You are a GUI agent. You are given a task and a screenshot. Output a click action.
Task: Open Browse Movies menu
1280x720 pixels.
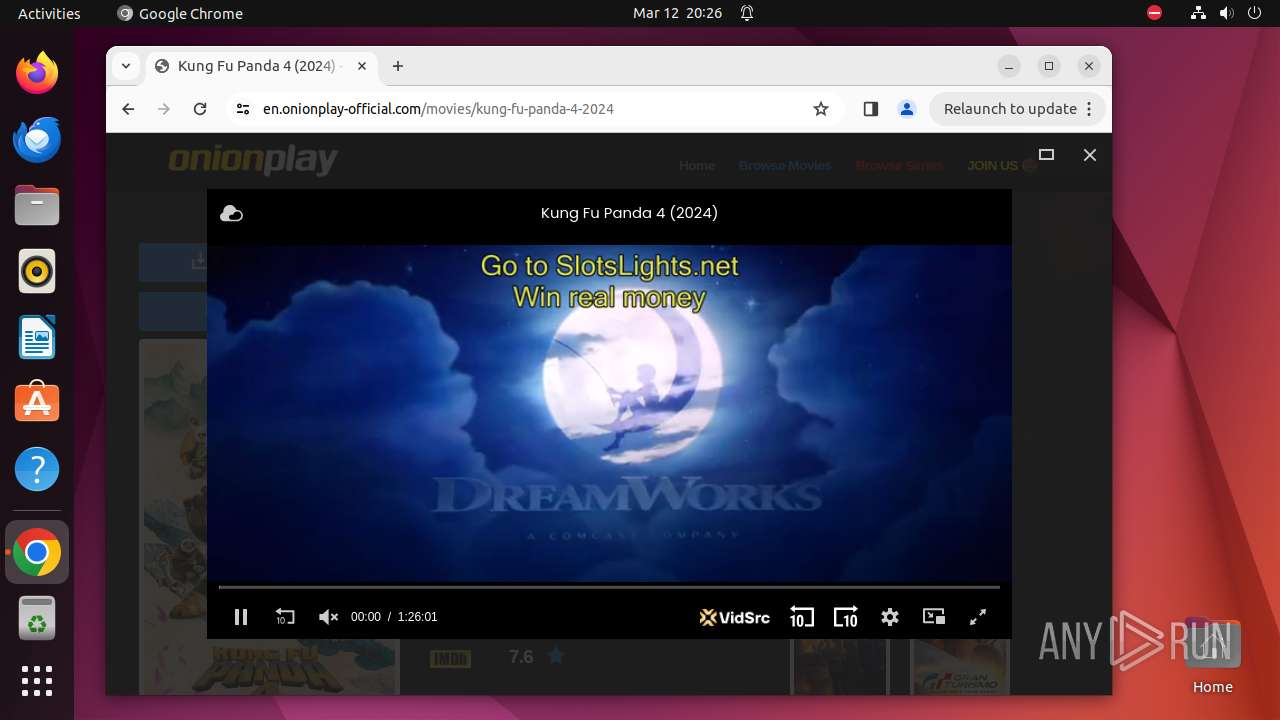785,165
